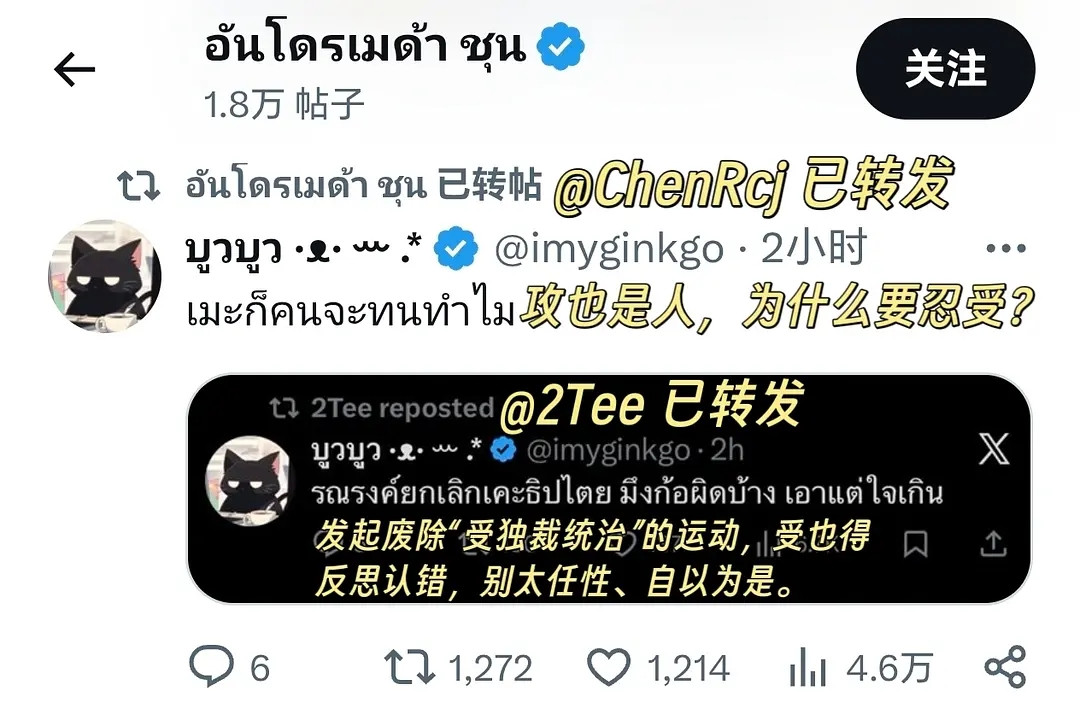Tap the 关注 follow button
Screen dimensions: 1080x726
click(945, 69)
